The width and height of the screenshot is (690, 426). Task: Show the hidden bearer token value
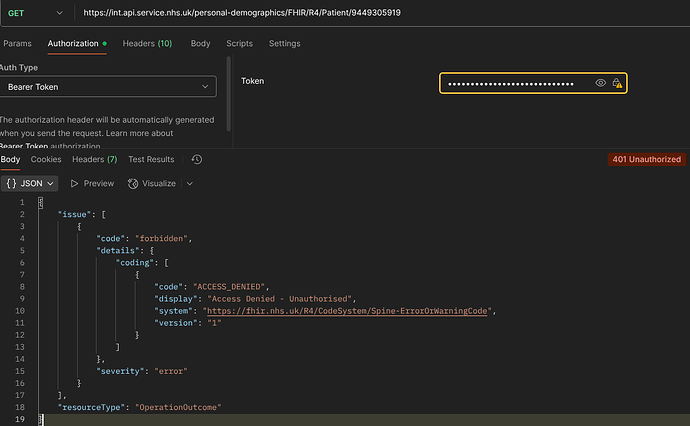[x=600, y=84]
